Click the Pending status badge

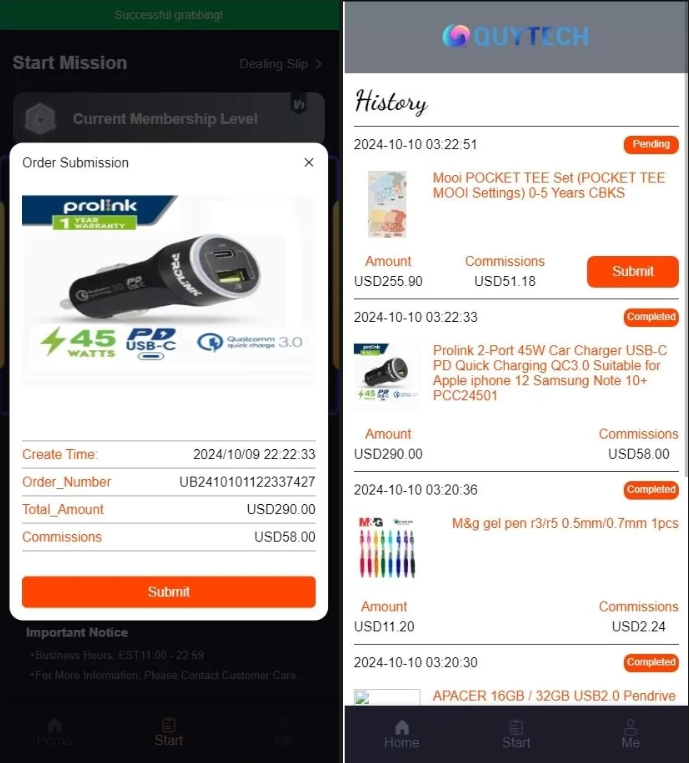coord(651,145)
